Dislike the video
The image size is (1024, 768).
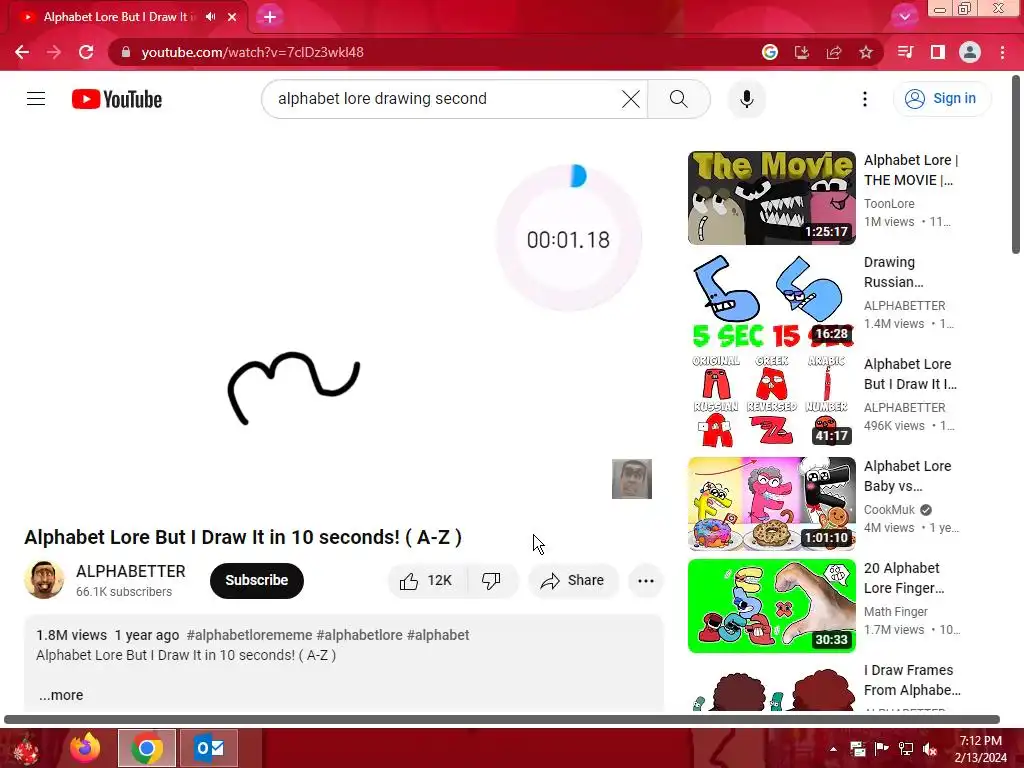point(491,581)
